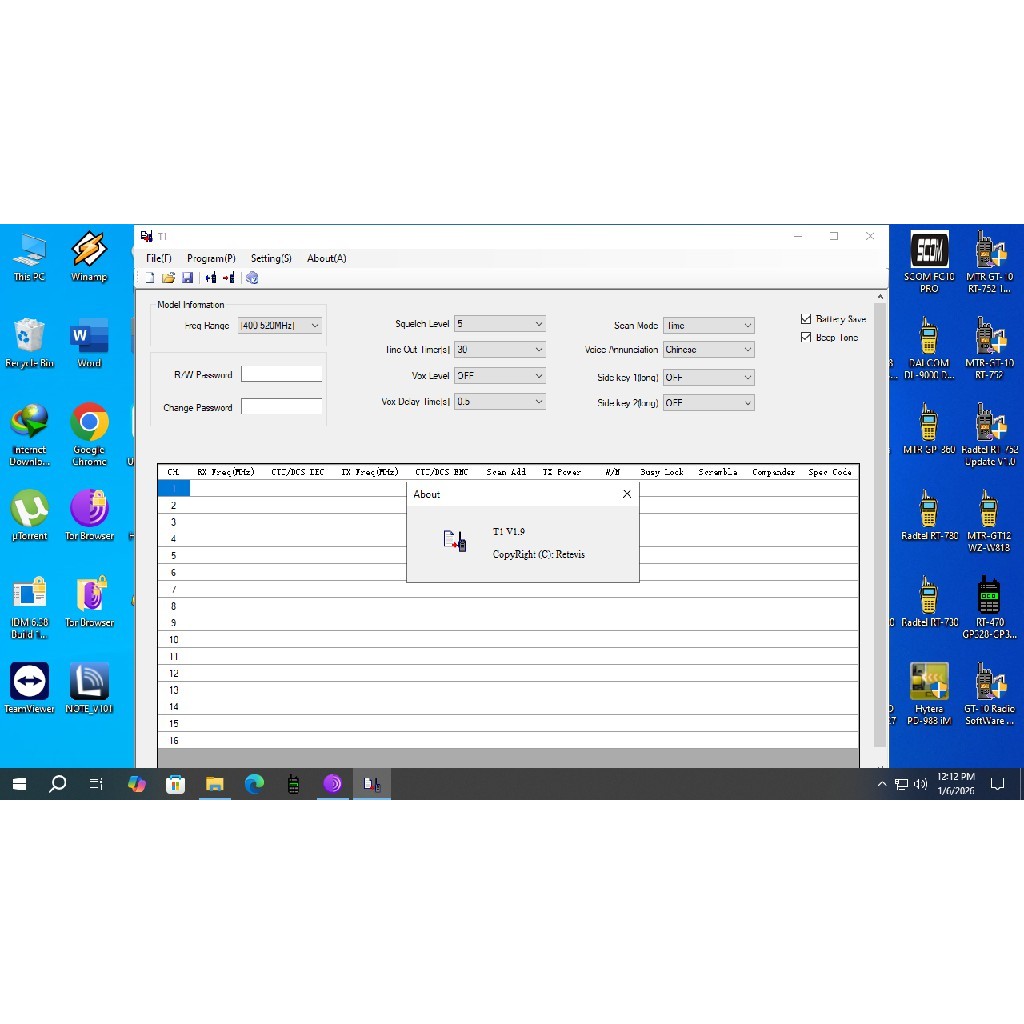Image resolution: width=1024 pixels, height=1024 pixels.
Task: Disable the Battery Save checkbox
Action: pos(805,318)
